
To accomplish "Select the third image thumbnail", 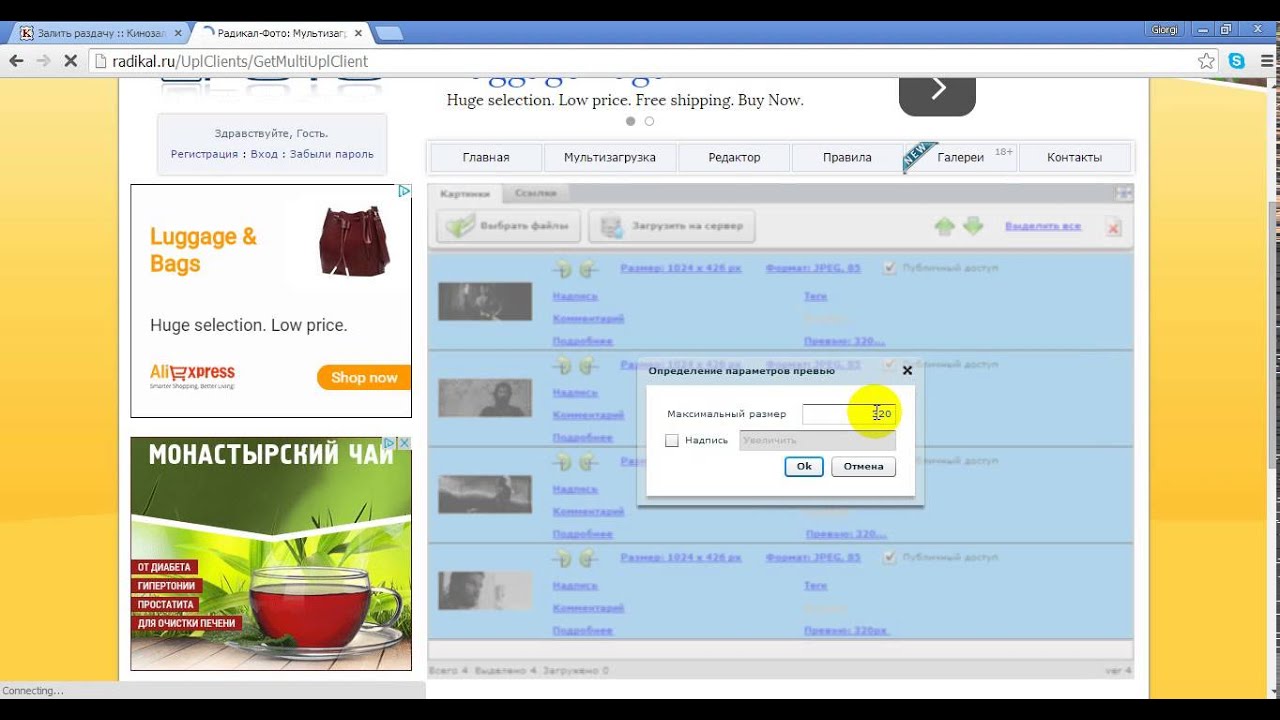I will tap(485, 494).
